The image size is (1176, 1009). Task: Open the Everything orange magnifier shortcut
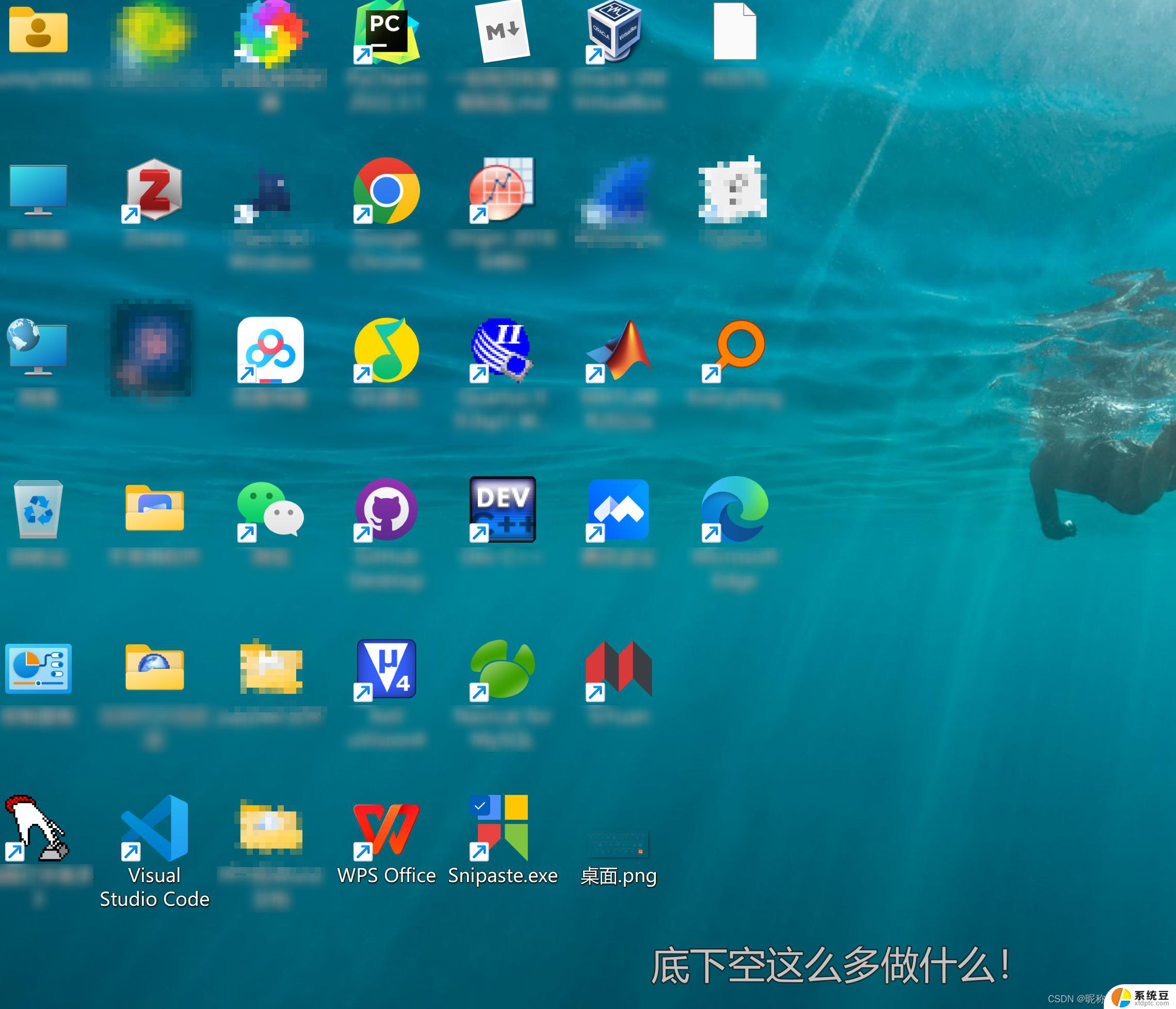coord(734,351)
